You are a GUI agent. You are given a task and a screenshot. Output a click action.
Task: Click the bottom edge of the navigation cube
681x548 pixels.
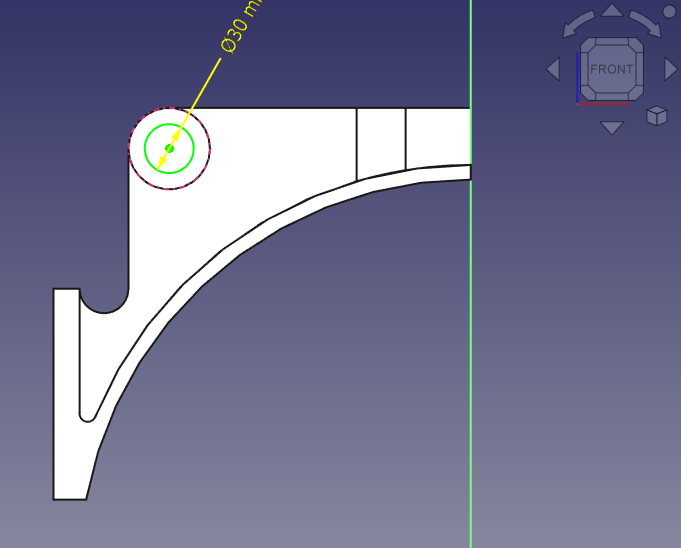(x=611, y=96)
